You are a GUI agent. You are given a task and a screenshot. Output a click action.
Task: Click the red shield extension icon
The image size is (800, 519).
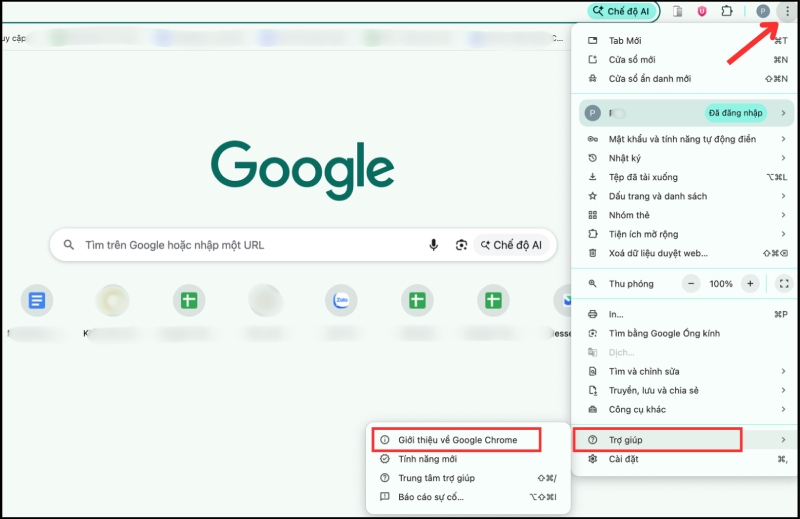point(702,11)
